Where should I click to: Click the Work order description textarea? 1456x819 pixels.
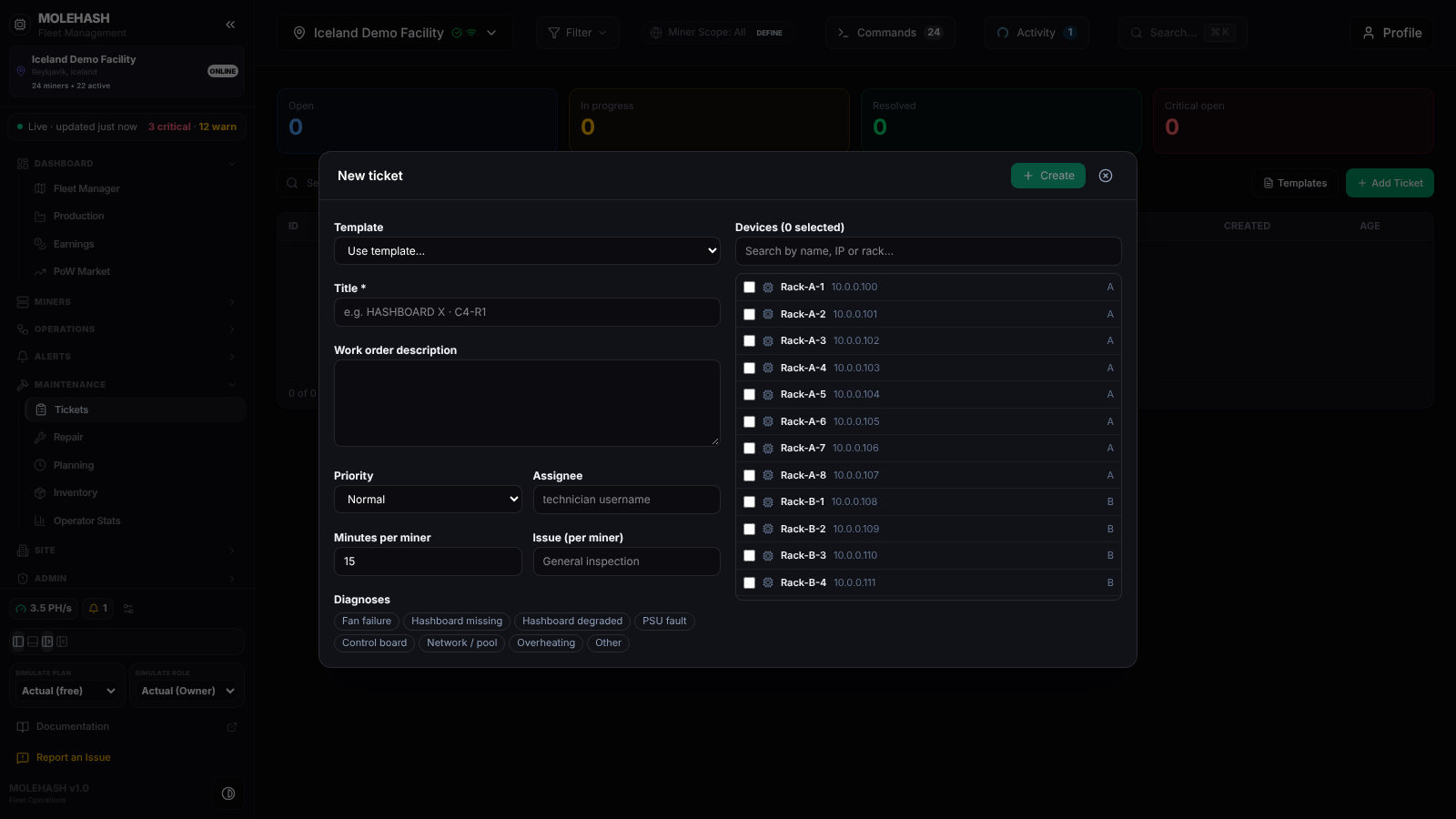pos(527,403)
